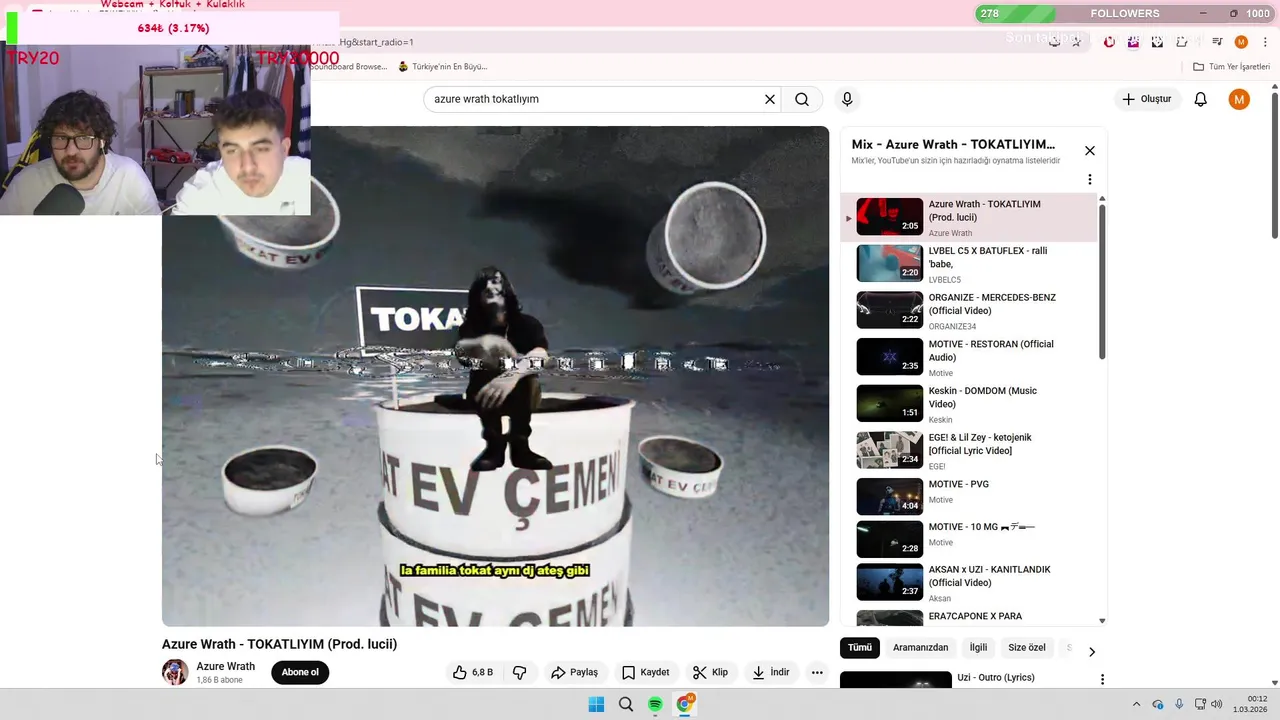
Task: Click the İndir download button
Action: [x=771, y=672]
